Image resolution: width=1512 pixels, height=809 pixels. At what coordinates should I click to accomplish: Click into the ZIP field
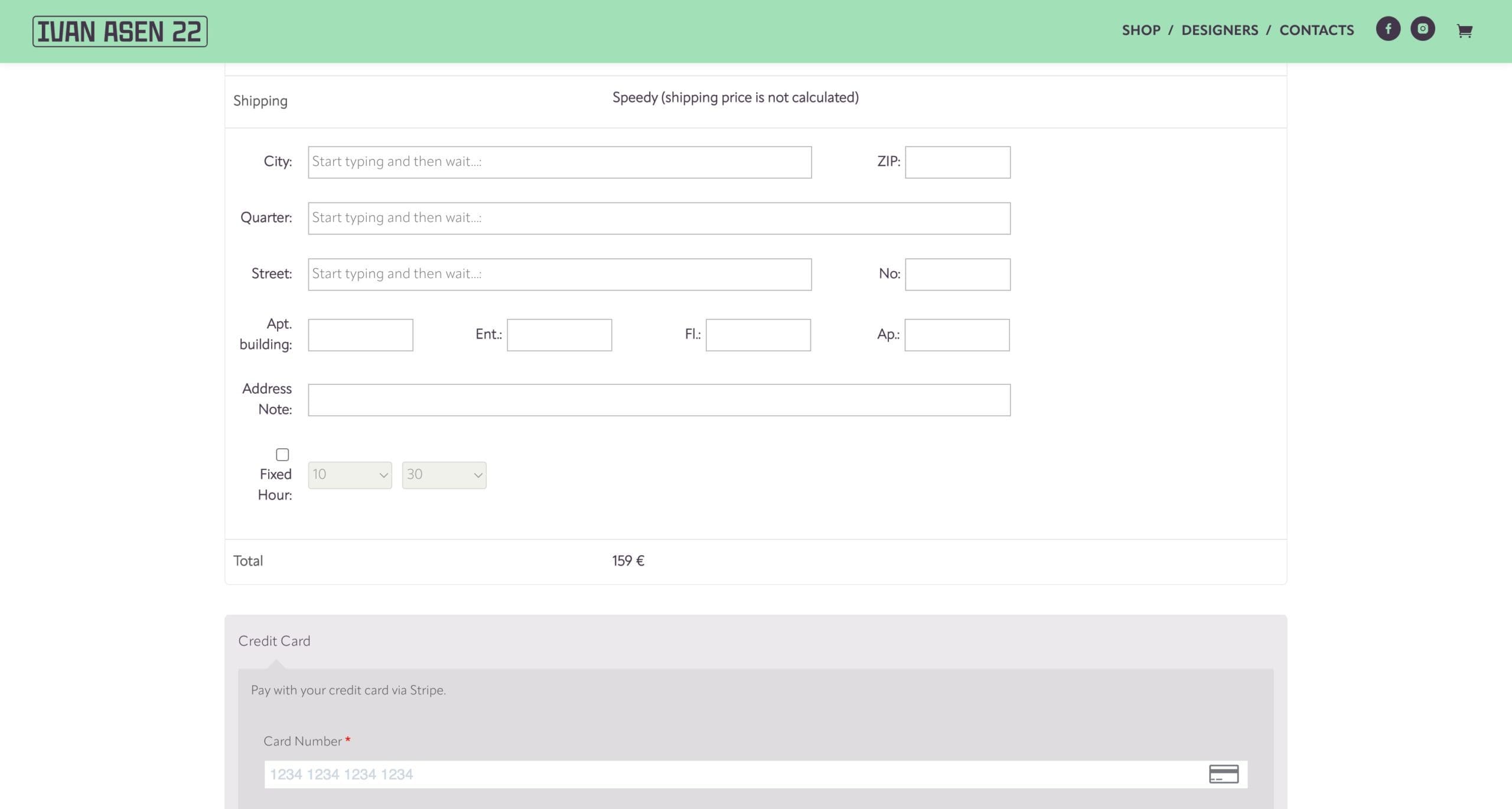[957, 162]
